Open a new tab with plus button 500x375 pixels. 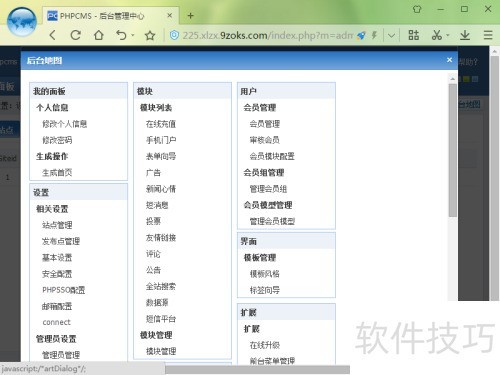[x=190, y=16]
